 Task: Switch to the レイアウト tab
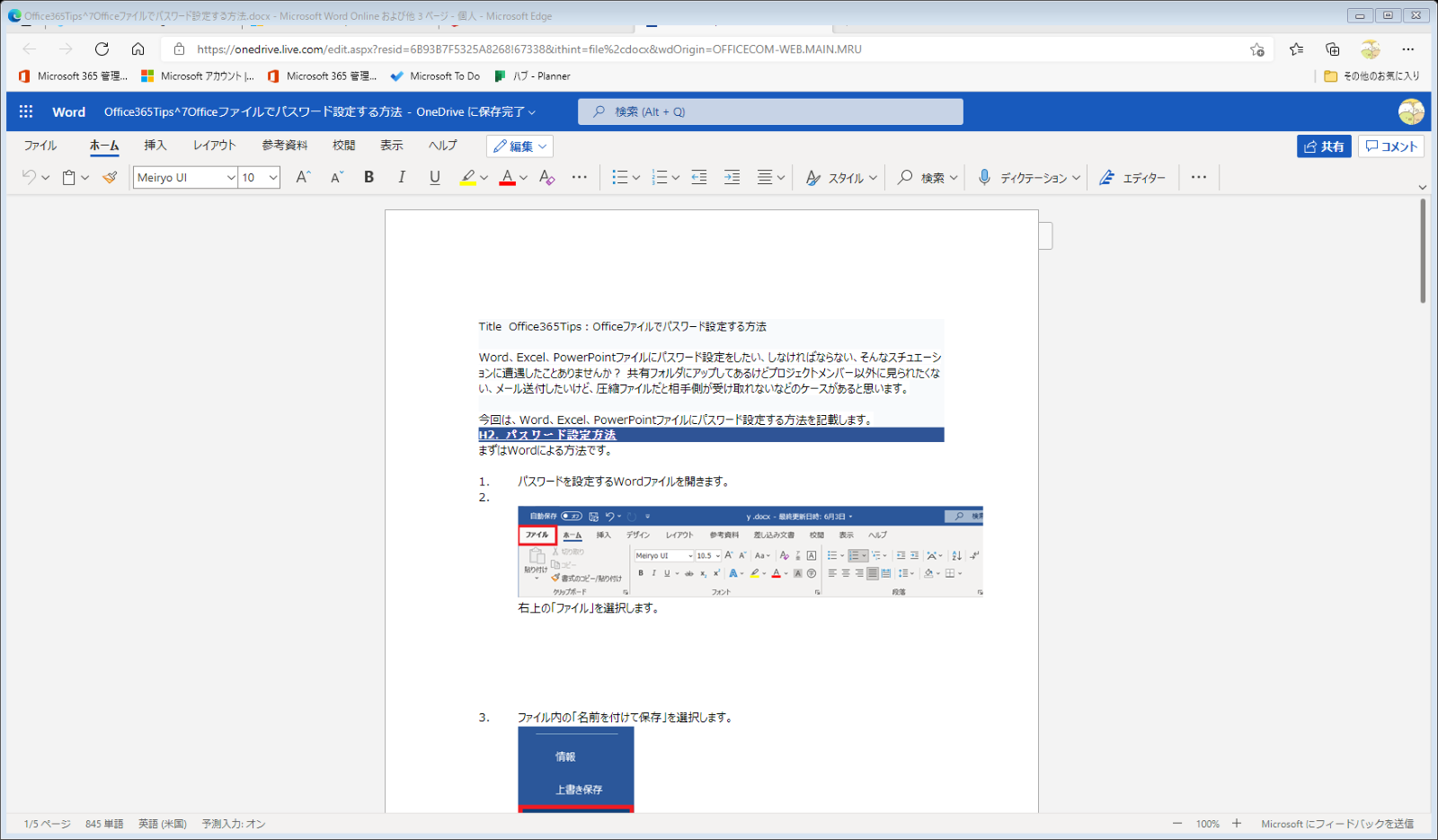tap(214, 146)
